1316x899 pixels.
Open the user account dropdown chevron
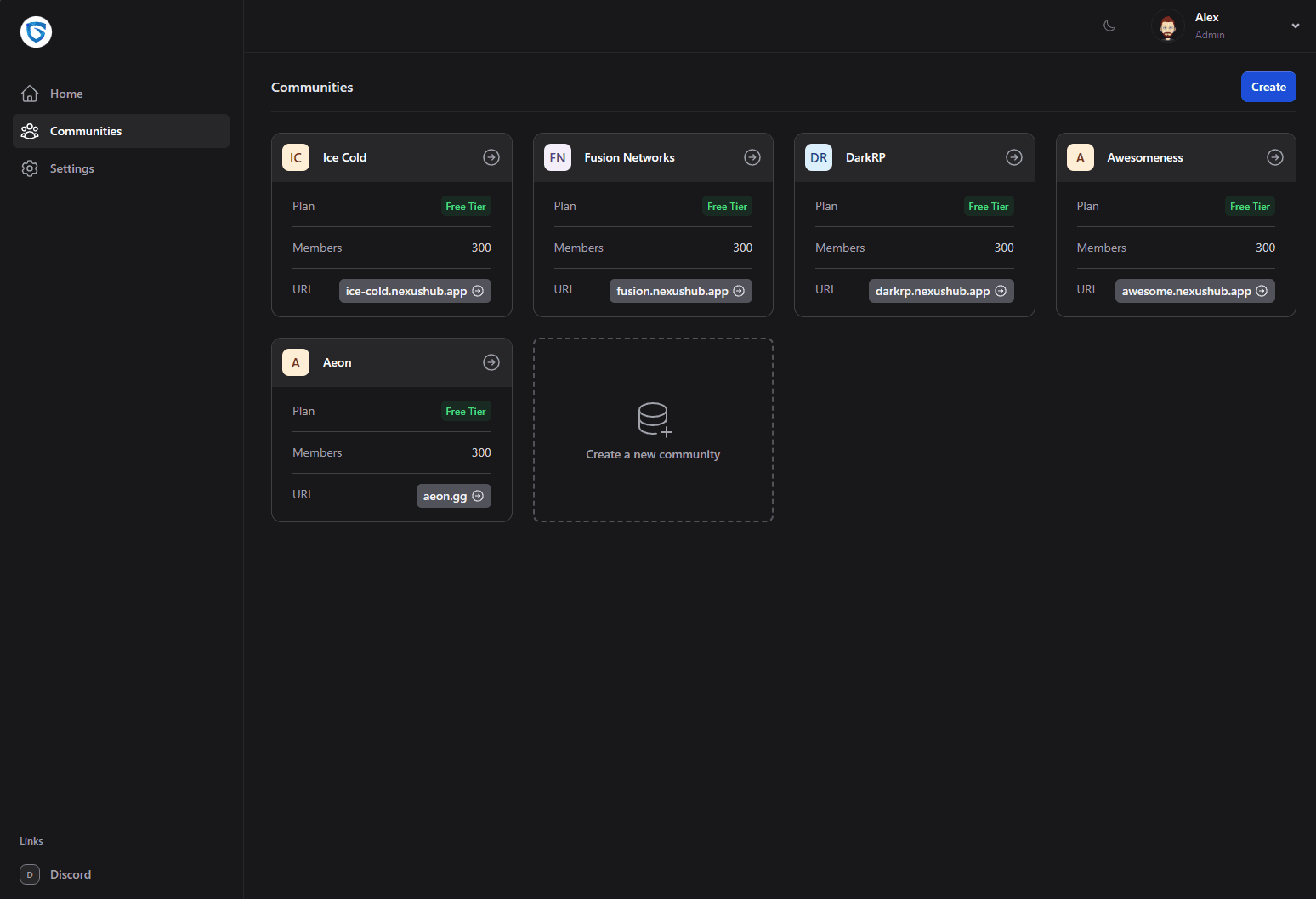point(1296,26)
